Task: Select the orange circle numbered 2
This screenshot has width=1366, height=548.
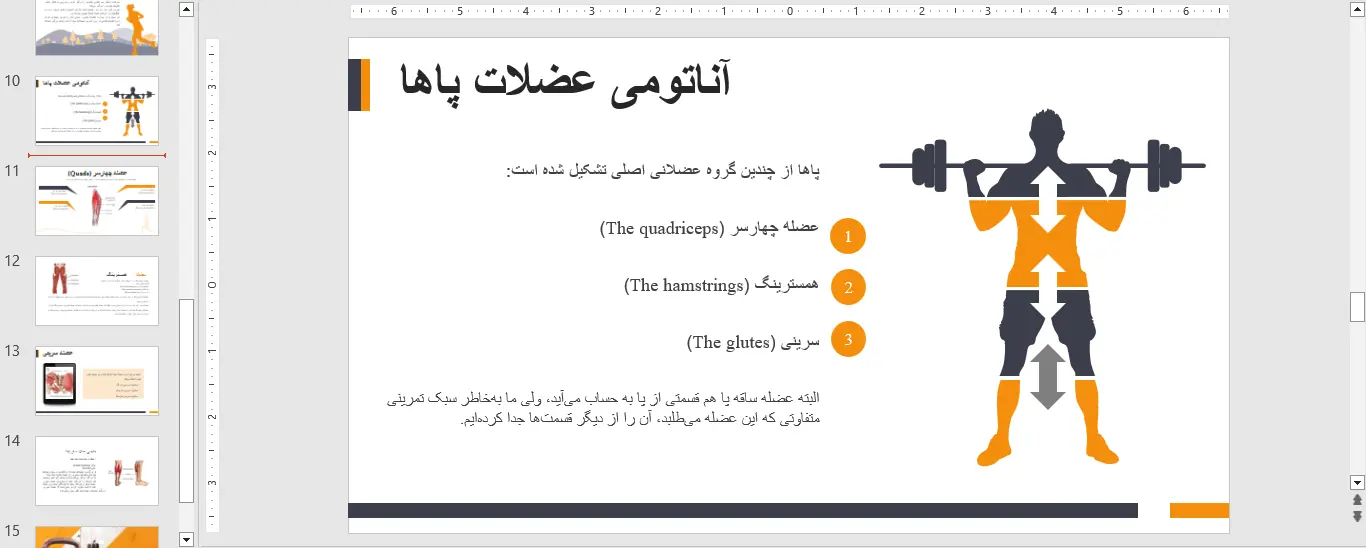Action: 848,288
